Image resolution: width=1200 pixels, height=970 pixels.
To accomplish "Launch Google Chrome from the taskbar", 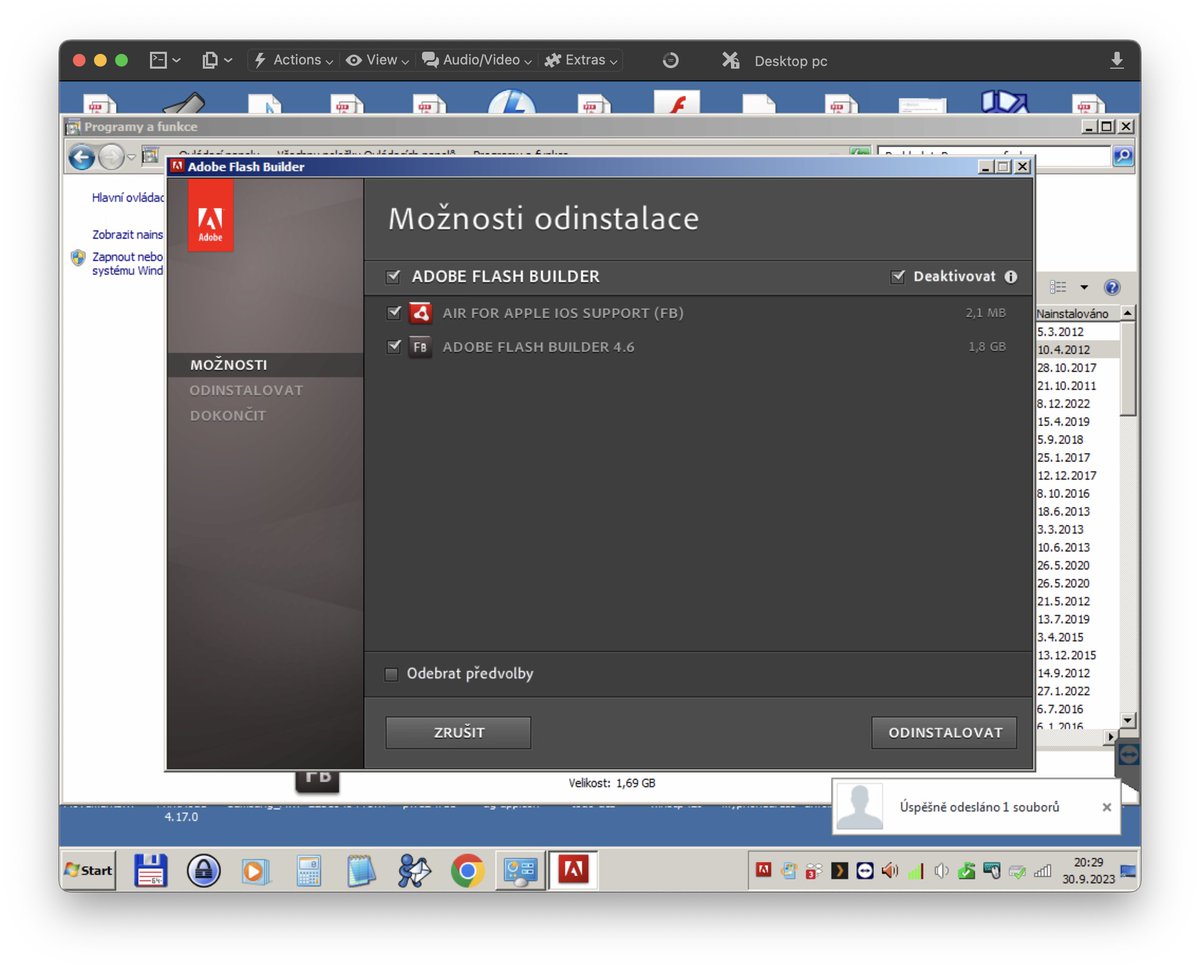I will [x=467, y=871].
